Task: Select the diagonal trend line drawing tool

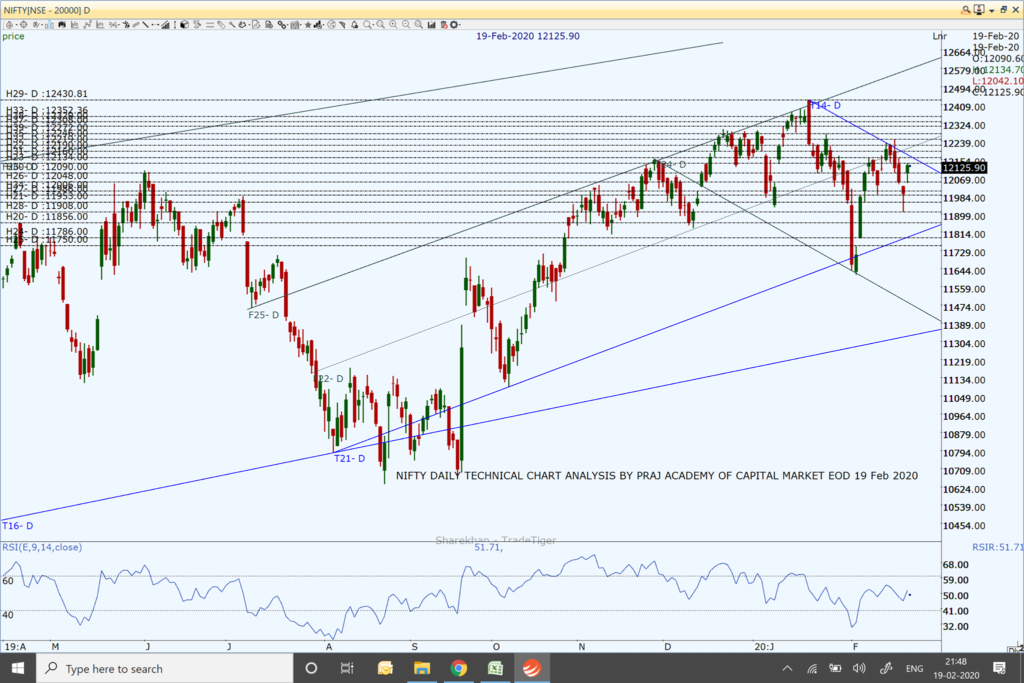Action: point(145,25)
